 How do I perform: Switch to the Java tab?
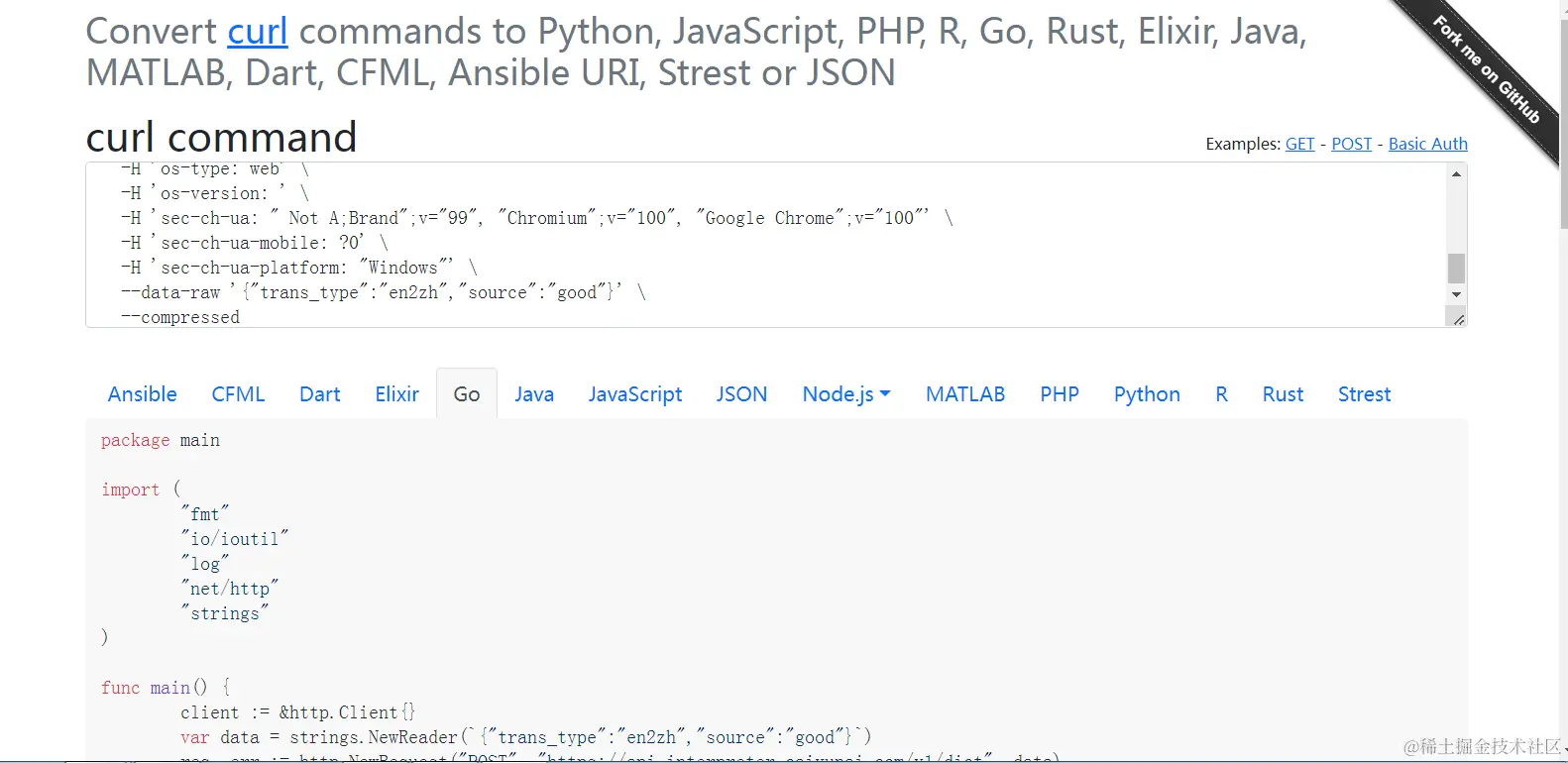[534, 394]
